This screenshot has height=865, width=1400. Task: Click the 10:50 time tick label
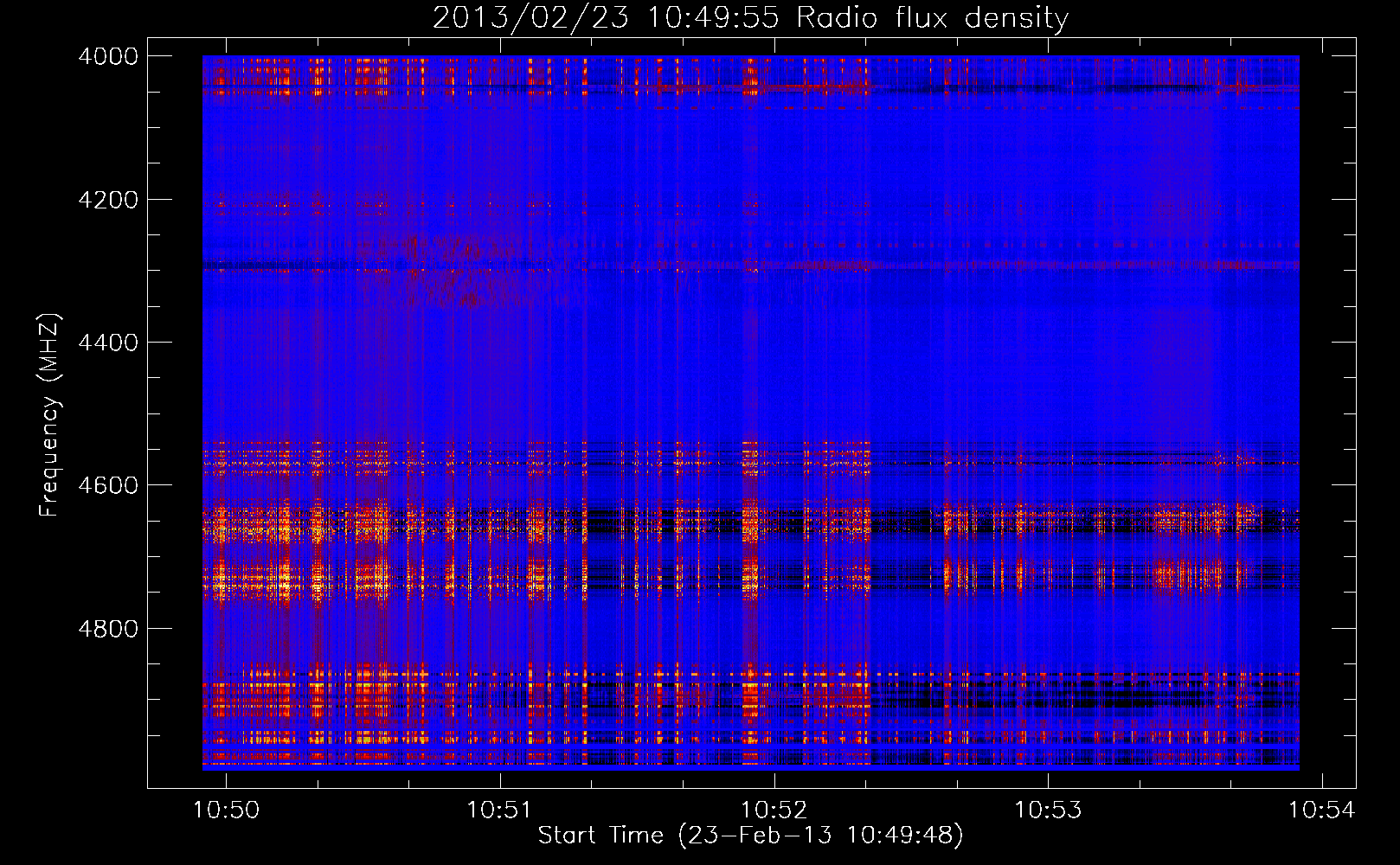pyautogui.click(x=226, y=810)
